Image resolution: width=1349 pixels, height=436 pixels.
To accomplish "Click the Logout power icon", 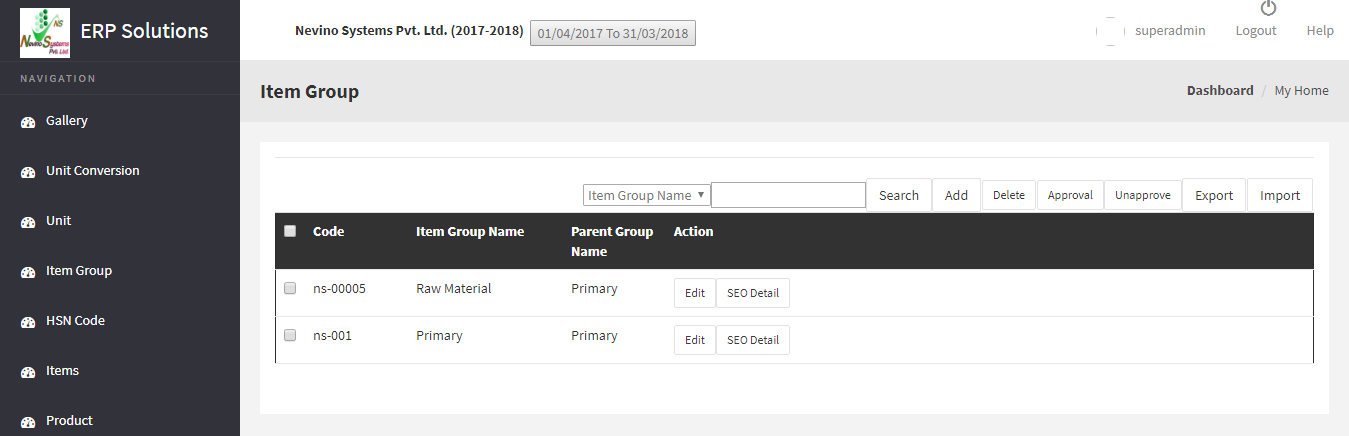I will (1268, 9).
